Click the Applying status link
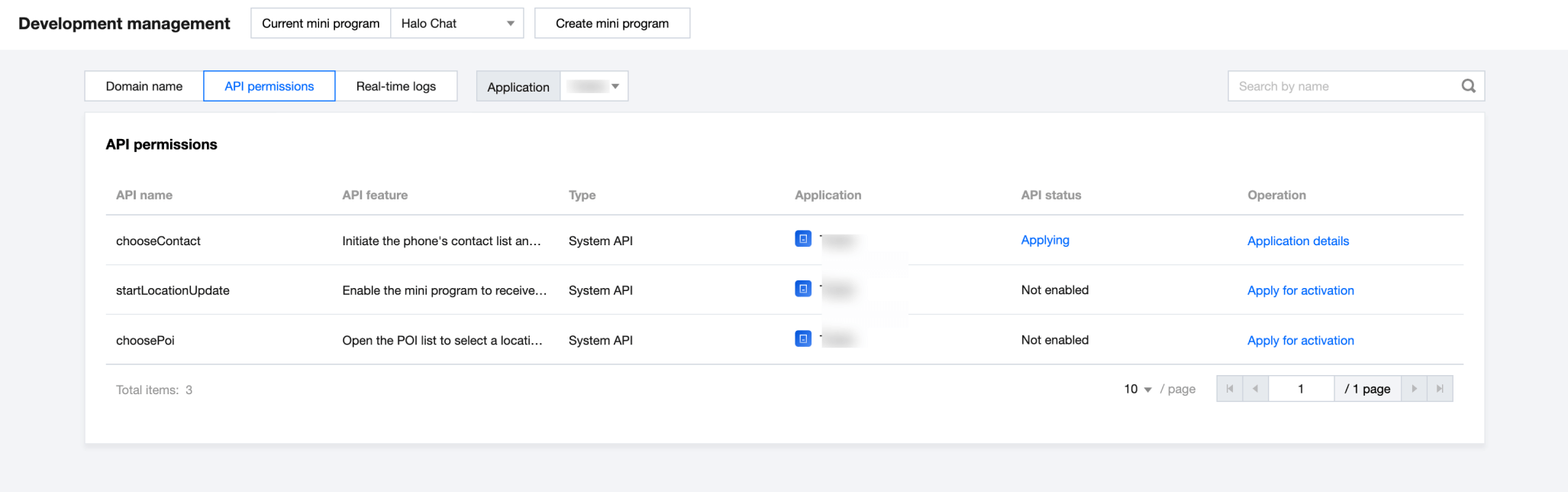This screenshot has height=492, width=1568. 1045,240
